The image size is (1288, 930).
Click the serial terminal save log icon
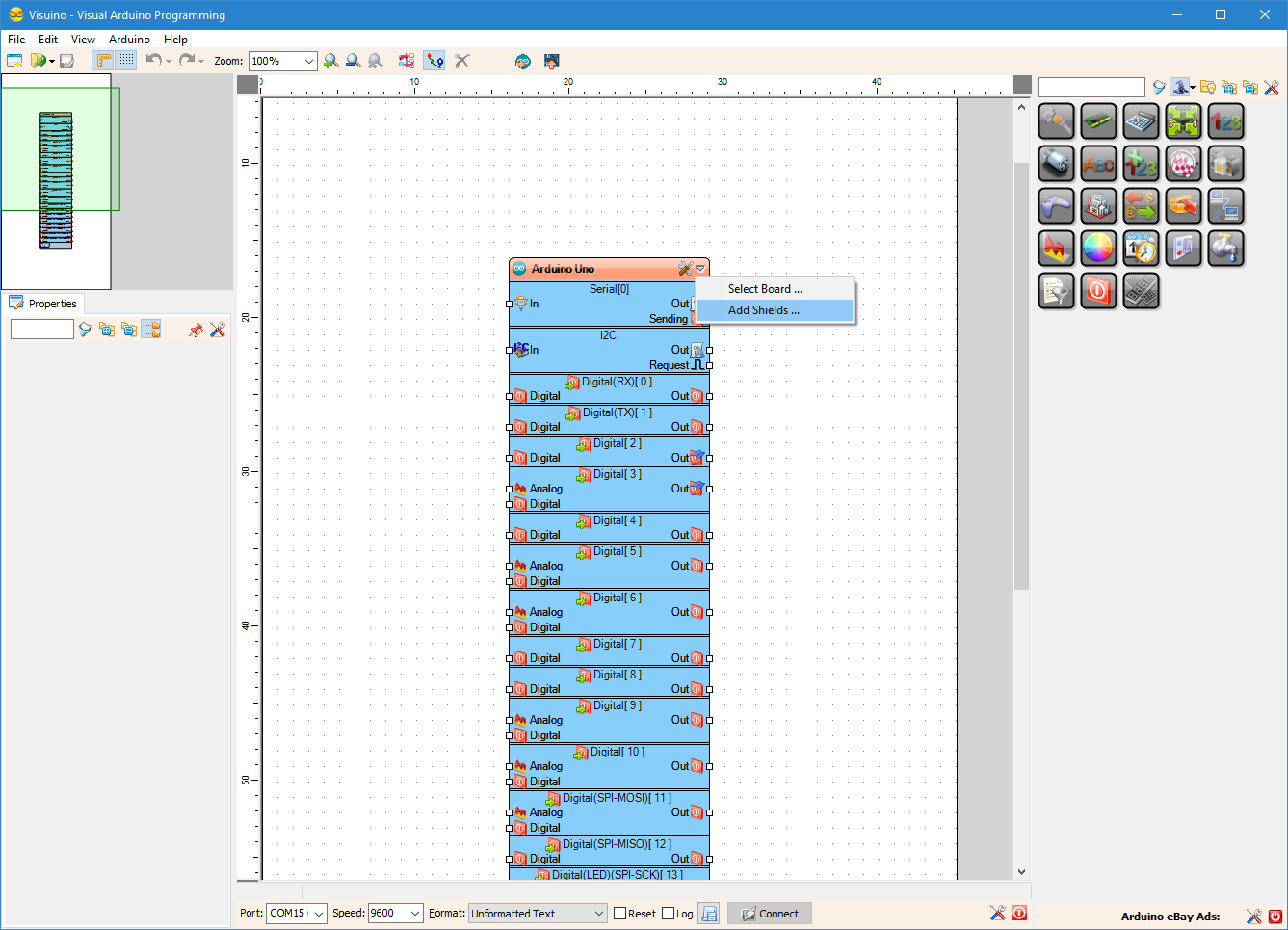tap(709, 914)
